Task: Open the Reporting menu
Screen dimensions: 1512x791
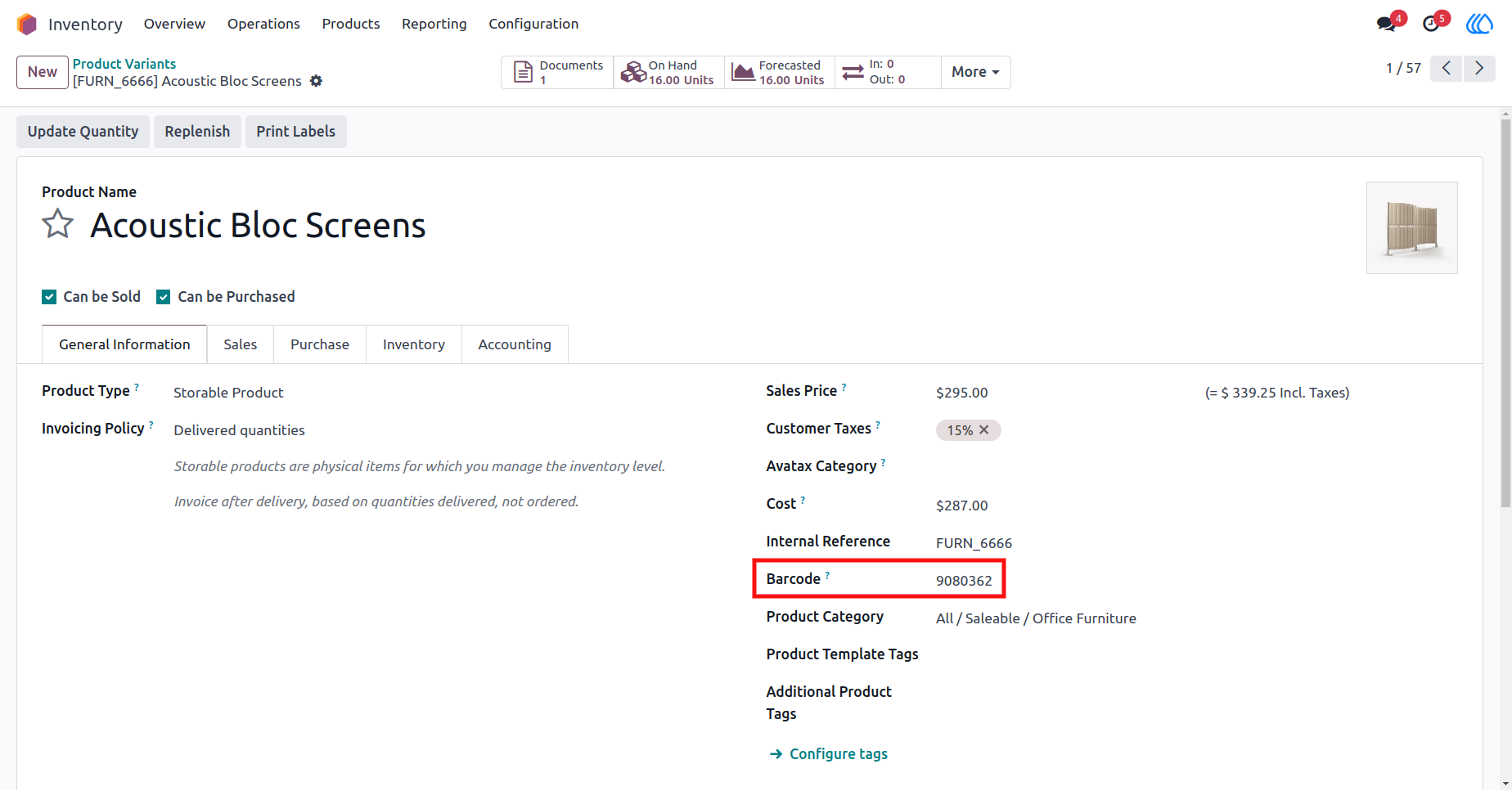Action: click(434, 24)
